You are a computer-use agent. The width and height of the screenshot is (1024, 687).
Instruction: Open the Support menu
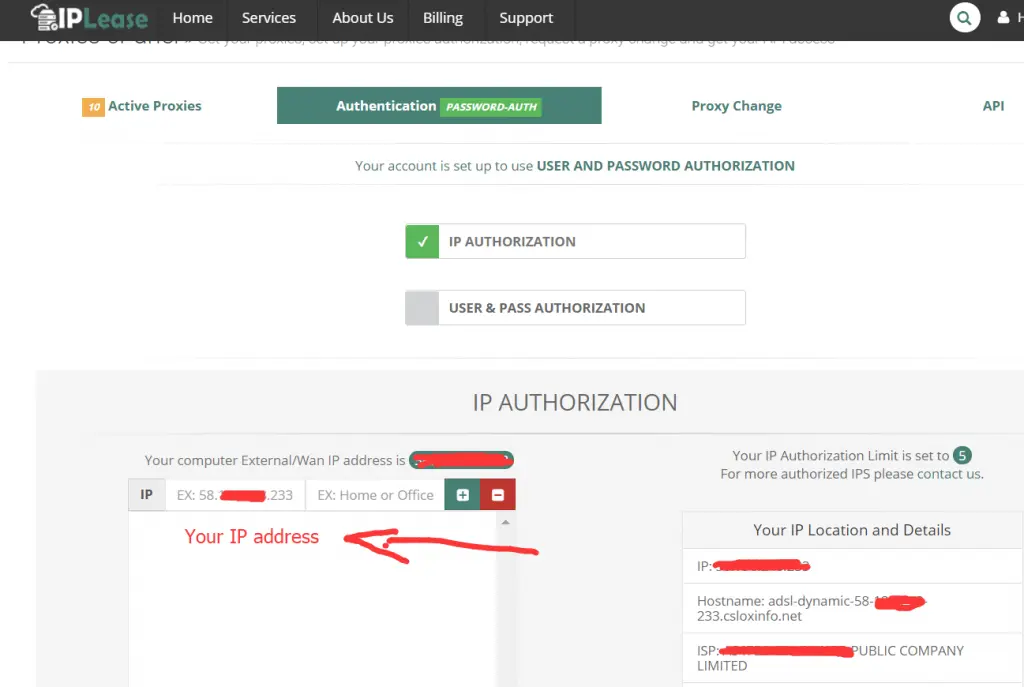pyautogui.click(x=526, y=18)
